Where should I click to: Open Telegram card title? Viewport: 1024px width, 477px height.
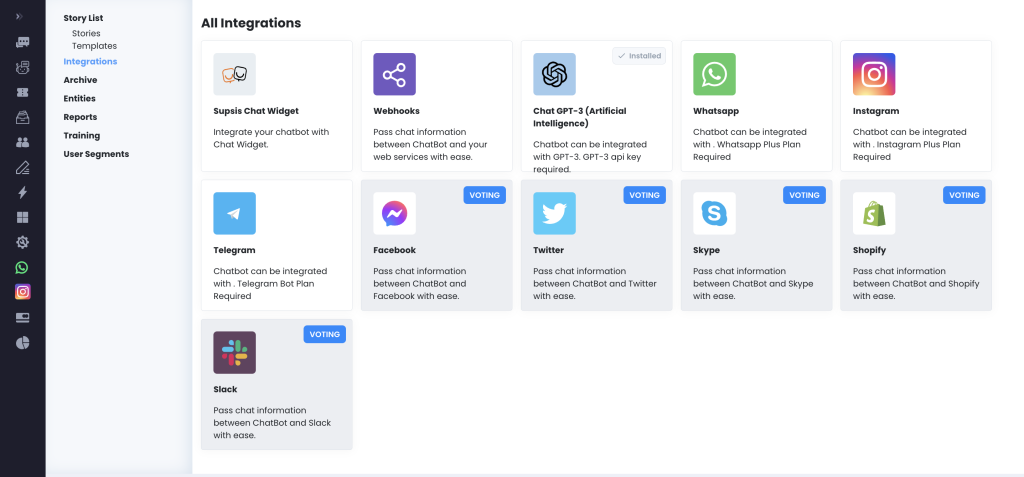click(x=234, y=250)
